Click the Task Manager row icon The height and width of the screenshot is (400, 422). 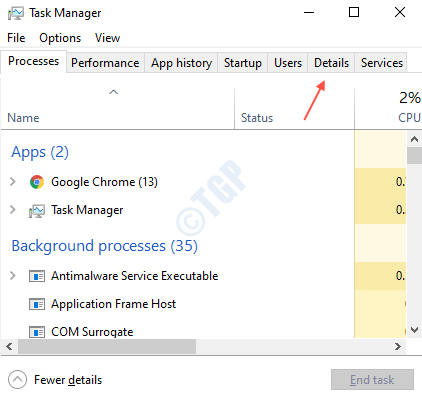[x=37, y=210]
